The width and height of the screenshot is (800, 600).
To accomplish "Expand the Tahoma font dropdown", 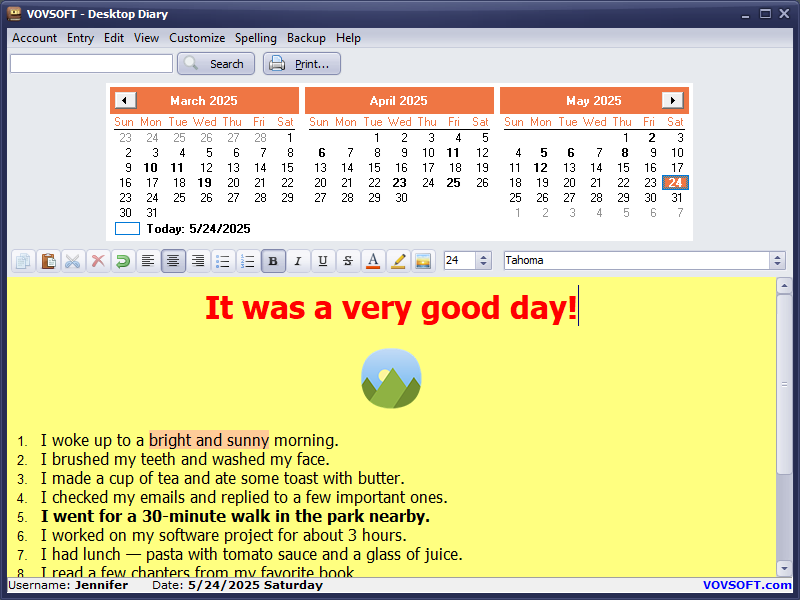I will tap(777, 261).
